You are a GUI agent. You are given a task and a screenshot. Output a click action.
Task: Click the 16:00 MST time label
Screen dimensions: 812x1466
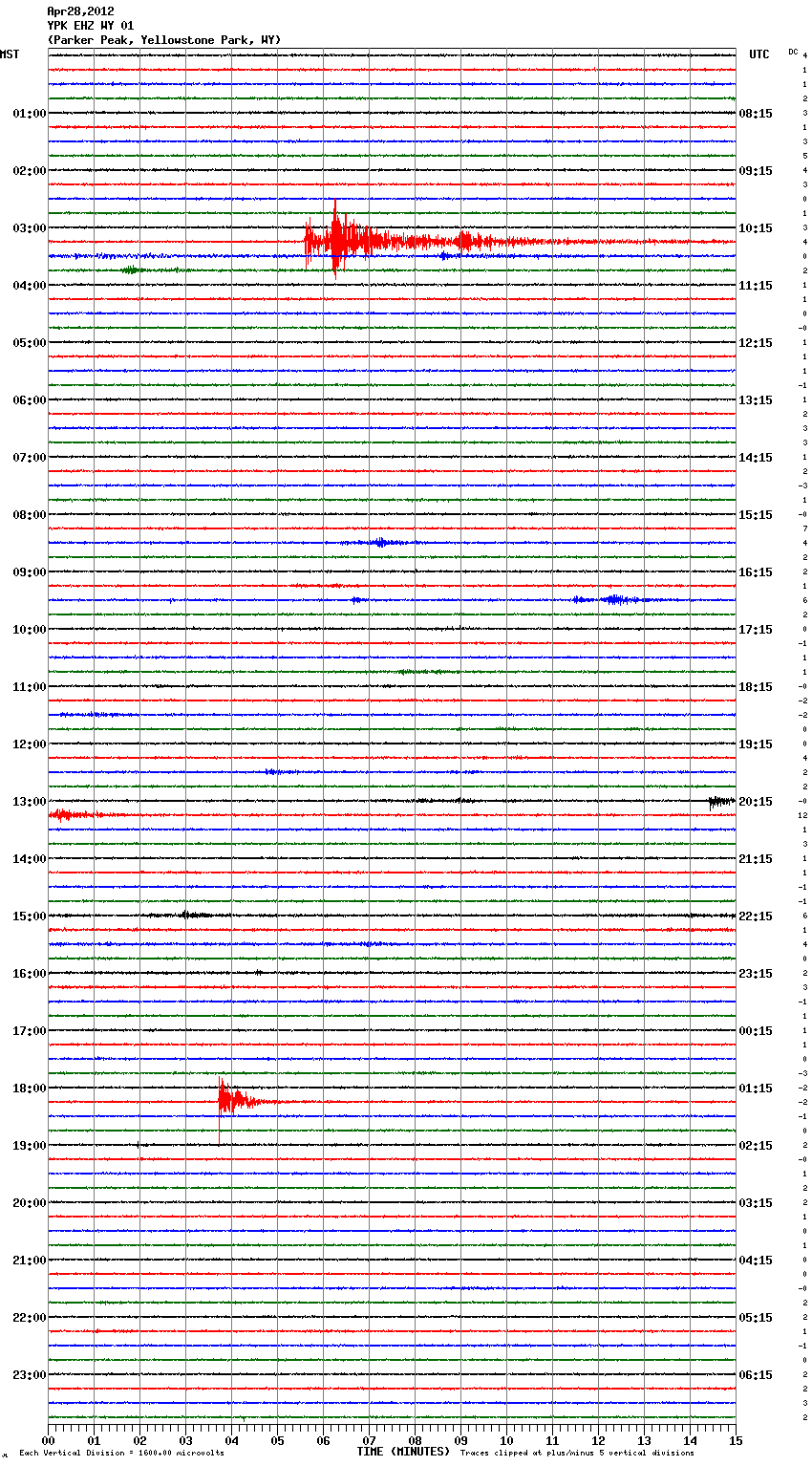tap(30, 974)
